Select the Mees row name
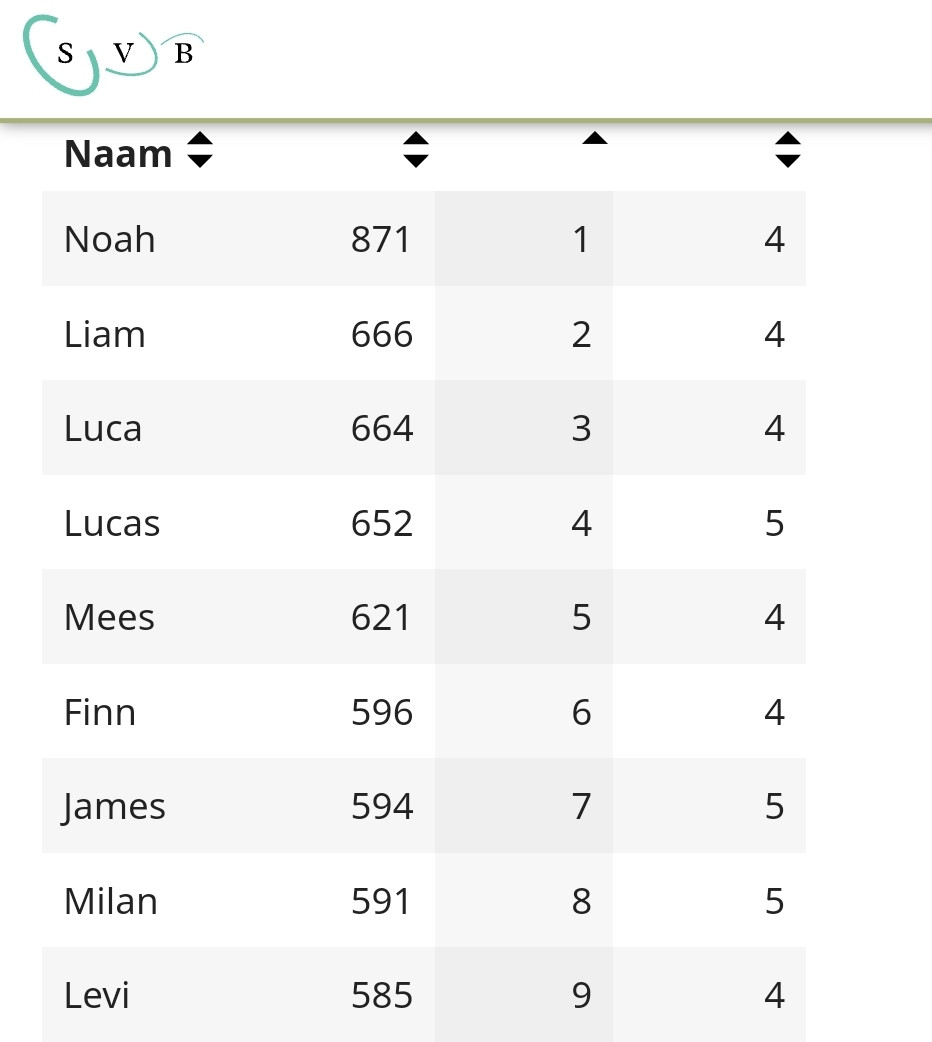The image size is (932, 1042). pos(109,617)
